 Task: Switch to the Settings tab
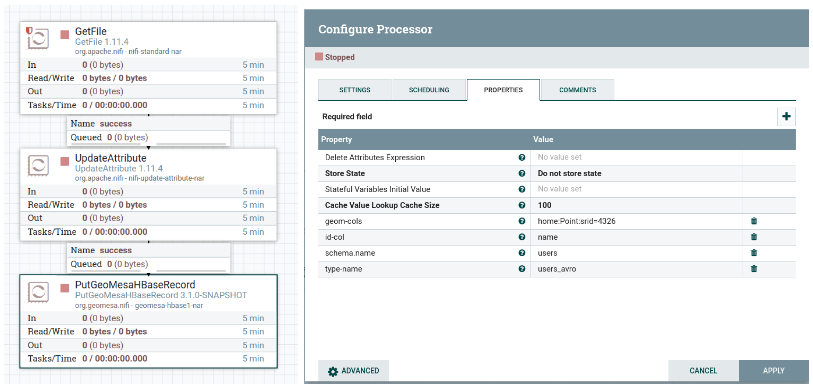355,90
